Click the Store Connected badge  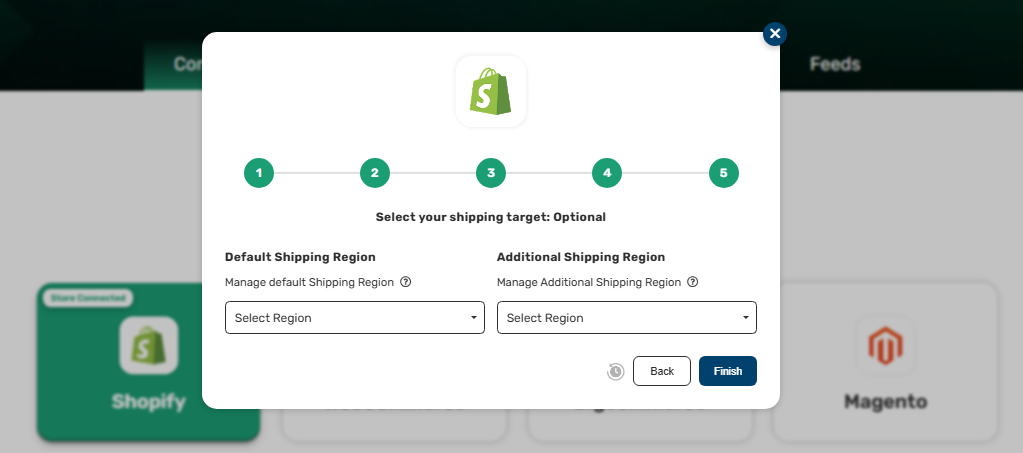point(87,298)
